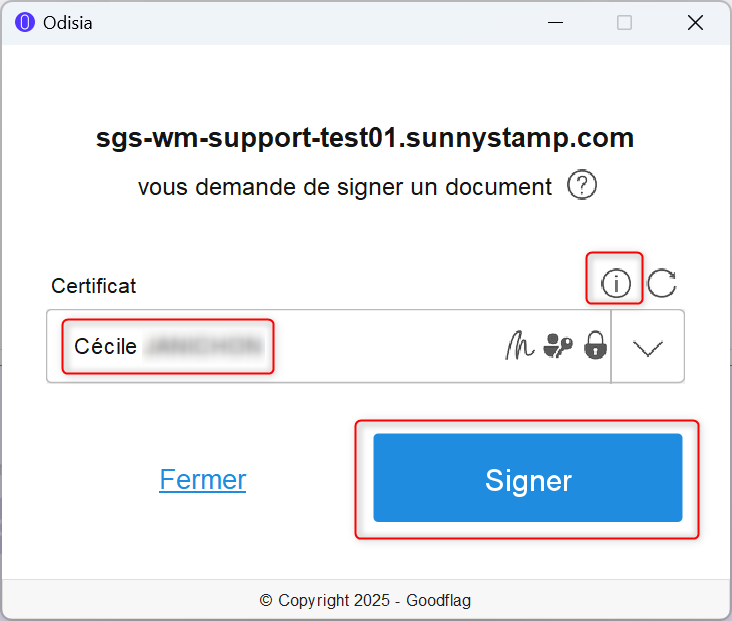Click the "vous demande de signer un document" text
Viewport: 732px width, 621px height.
point(345,187)
